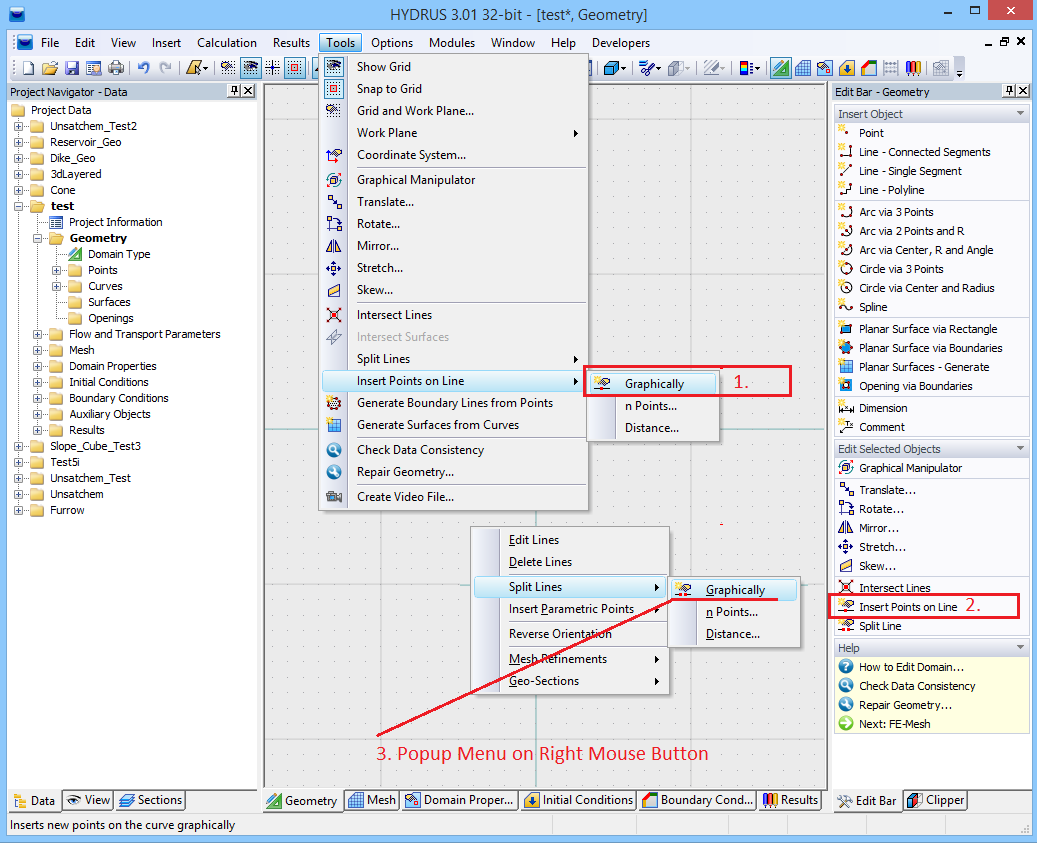Expand the Dike_Geo project node
Image resolution: width=1037 pixels, height=843 pixels.
(19, 158)
